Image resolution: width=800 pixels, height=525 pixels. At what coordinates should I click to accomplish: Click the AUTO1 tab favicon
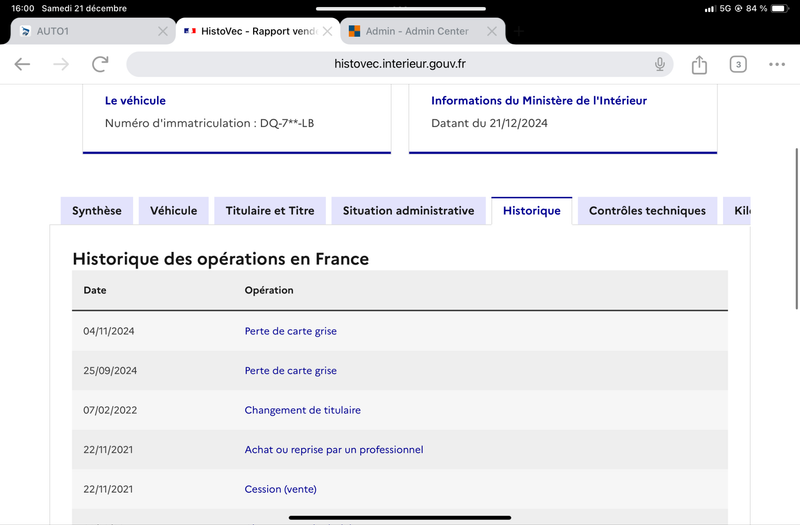point(25,31)
